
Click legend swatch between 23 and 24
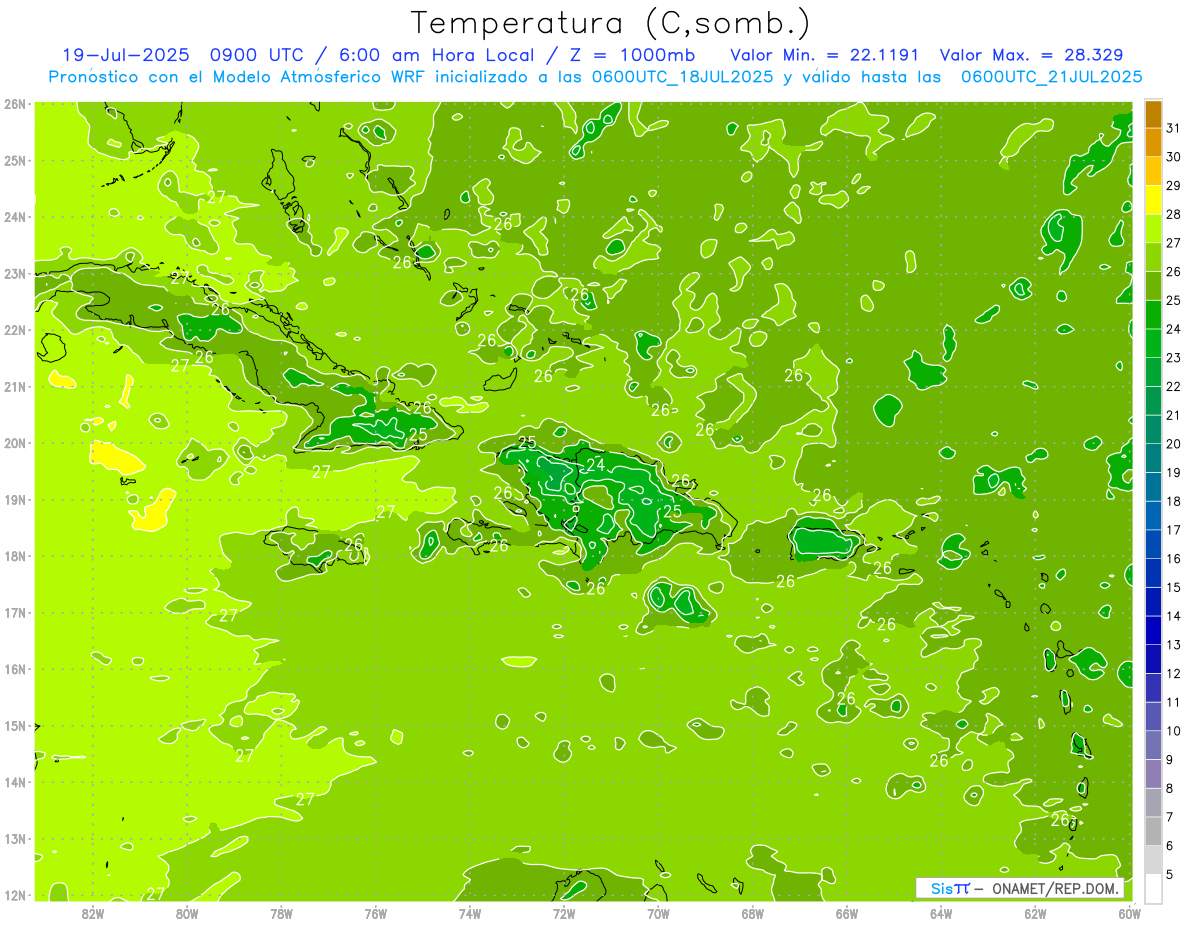(1153, 343)
